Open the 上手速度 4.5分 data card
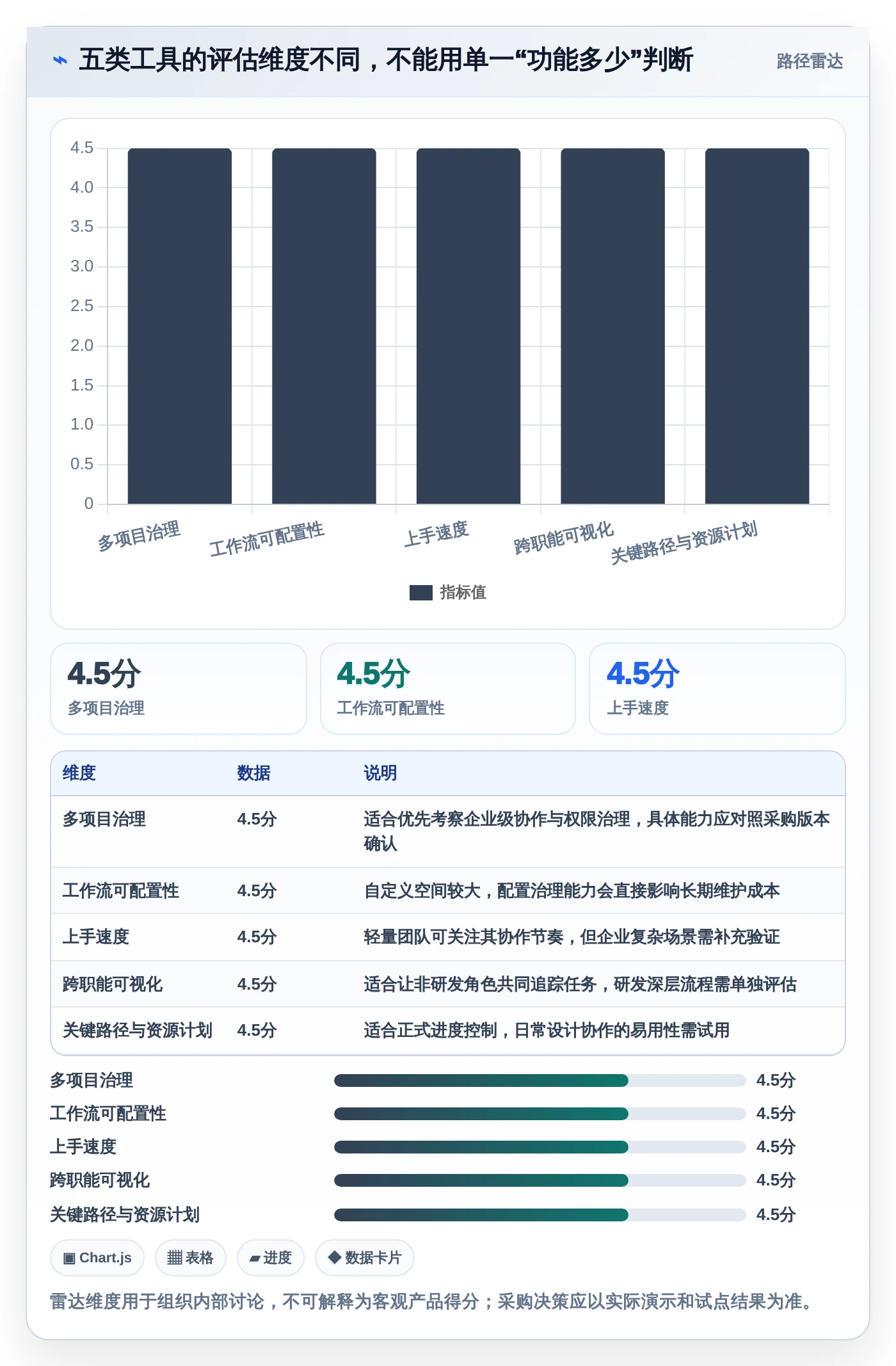The width and height of the screenshot is (896, 1366). 717,689
